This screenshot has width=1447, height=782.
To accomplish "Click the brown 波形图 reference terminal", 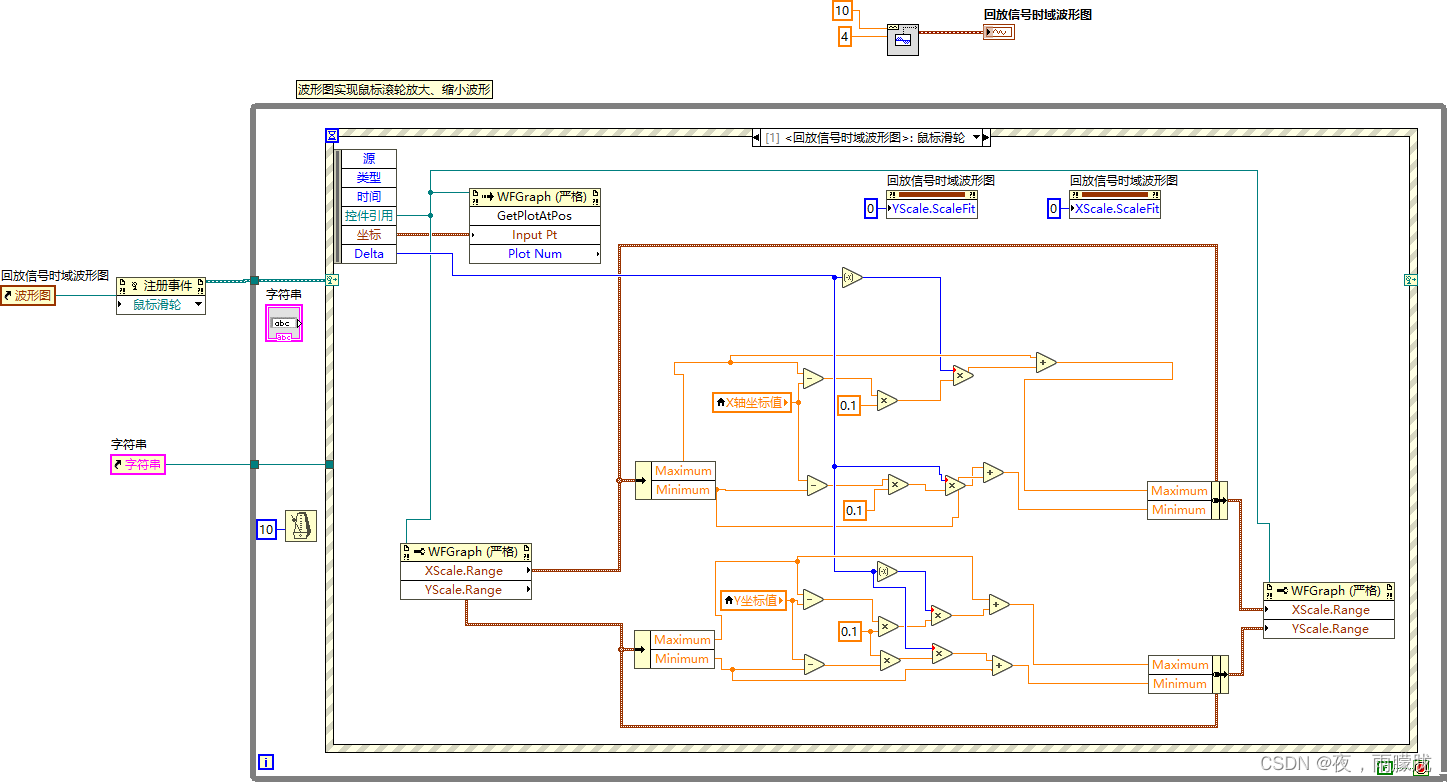I will tap(28, 295).
